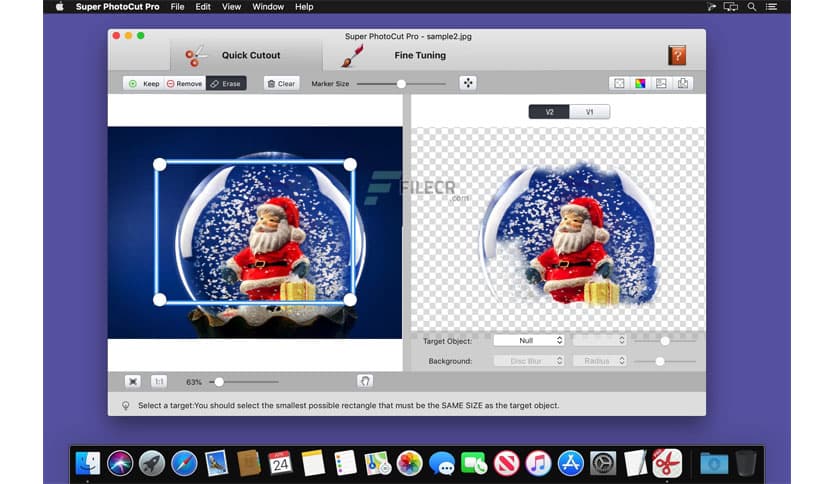Viewport: 836px width, 484px height.
Task: Click the lightbulb hint icon in status bar
Action: point(126,406)
